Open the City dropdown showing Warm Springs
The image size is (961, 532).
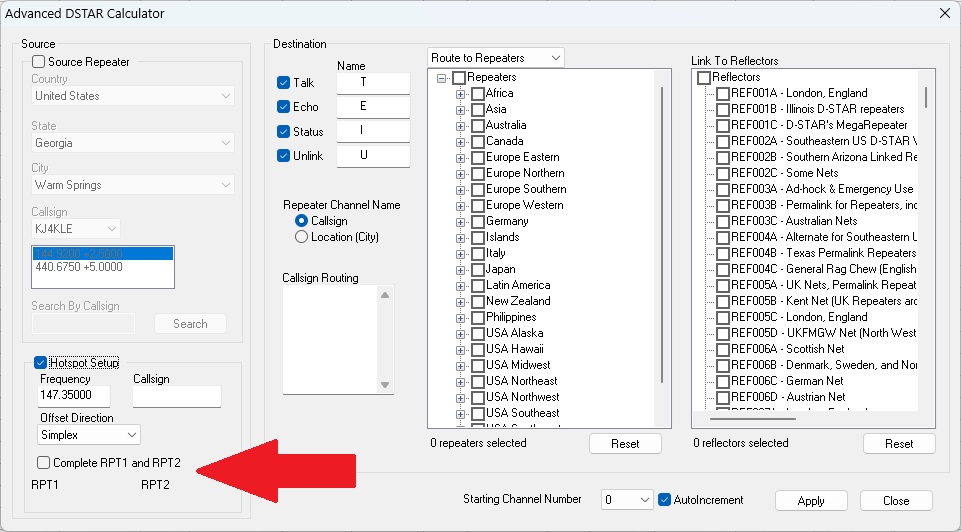[x=132, y=185]
